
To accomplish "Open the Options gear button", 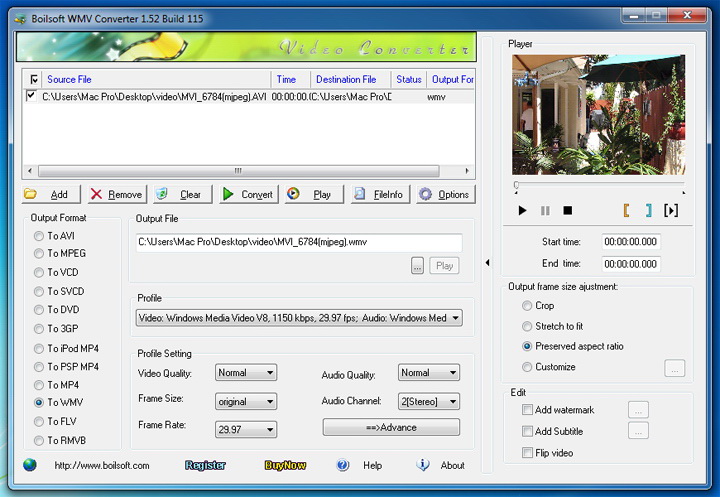I will pyautogui.click(x=443, y=194).
